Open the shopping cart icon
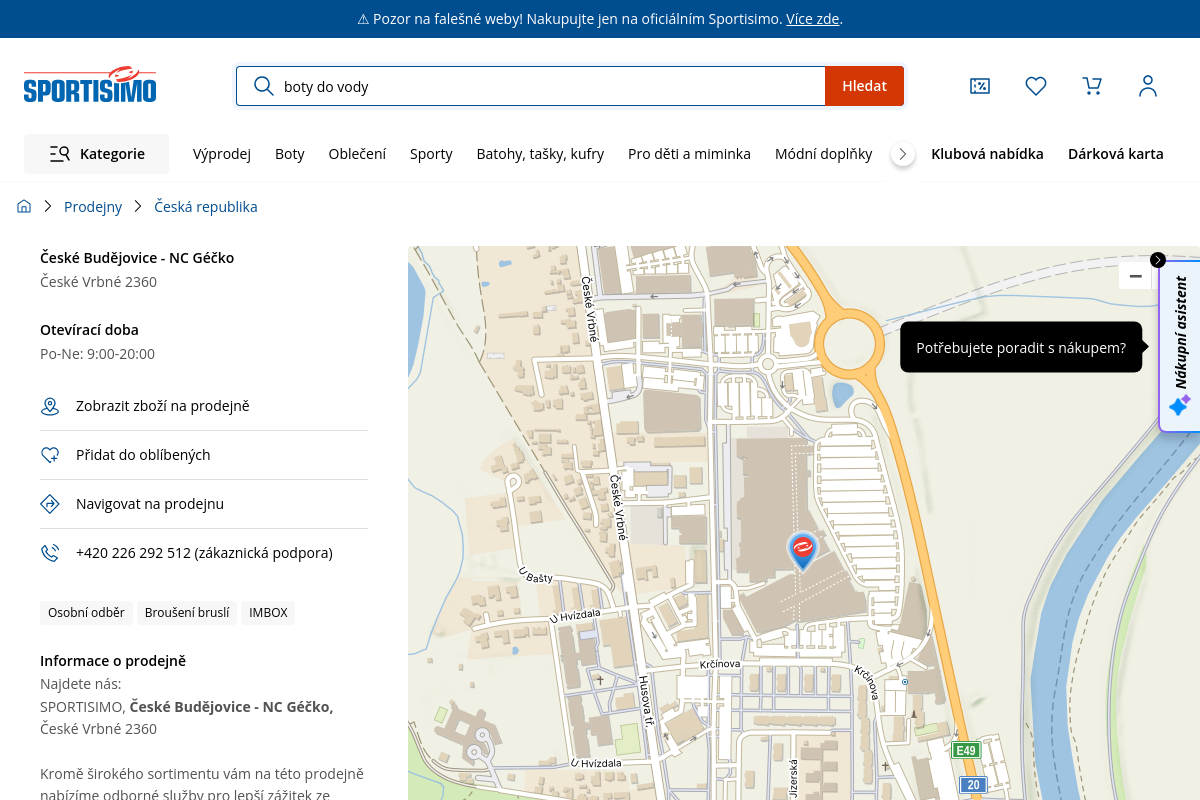The image size is (1200, 800). tap(1092, 86)
